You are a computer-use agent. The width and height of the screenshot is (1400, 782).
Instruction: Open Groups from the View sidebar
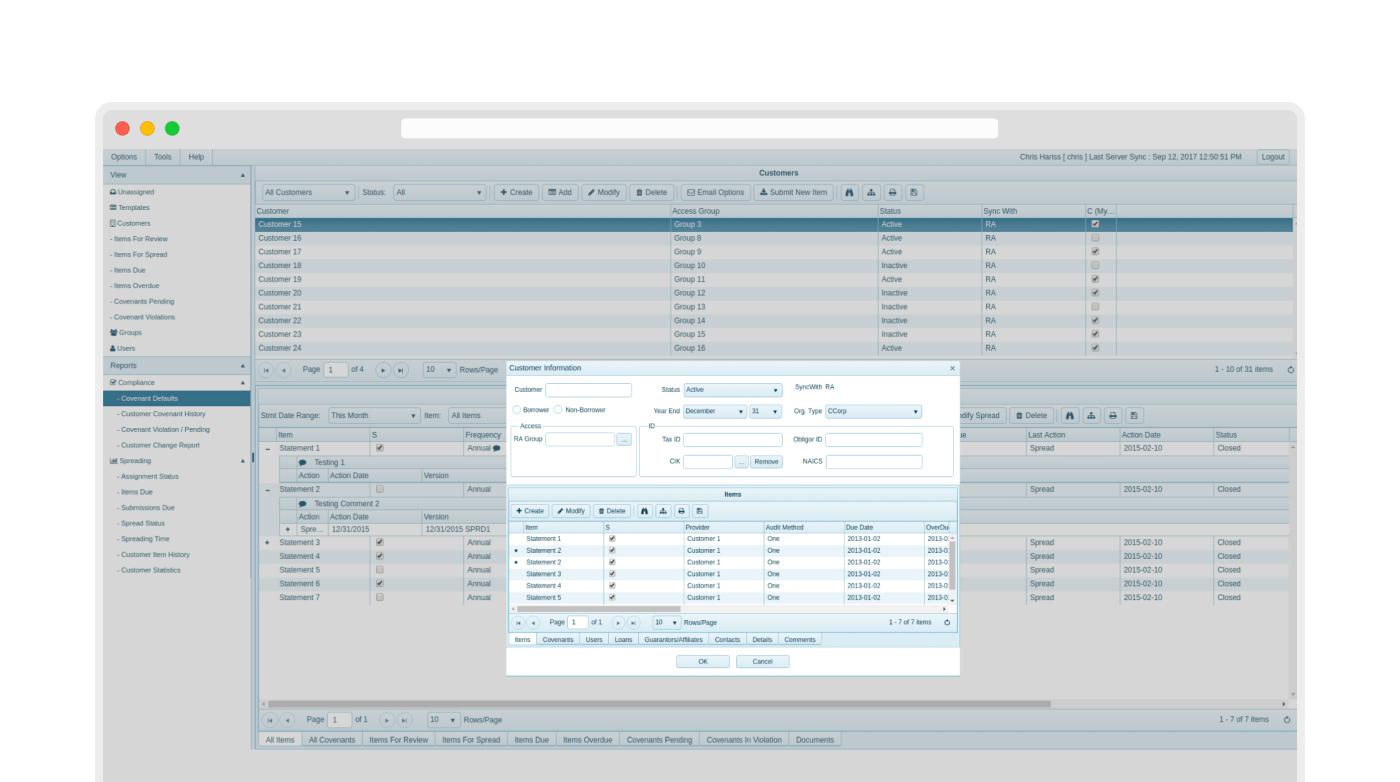130,332
